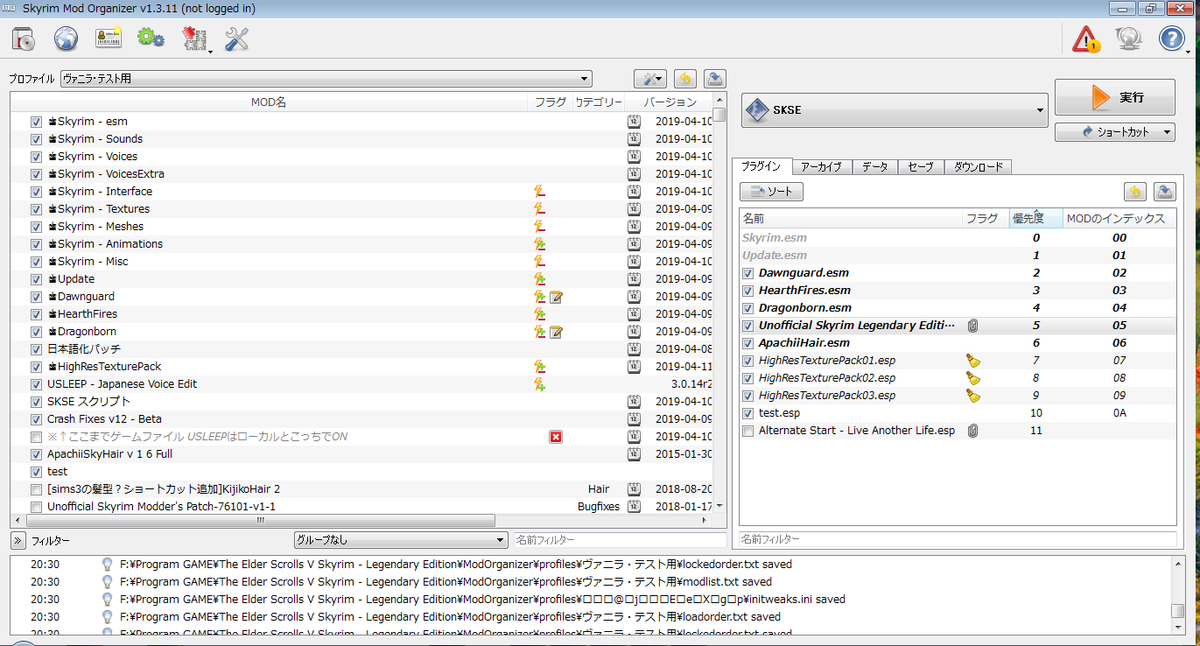Toggle test.esp plugin checkbox
The image size is (1200, 646).
click(x=748, y=413)
